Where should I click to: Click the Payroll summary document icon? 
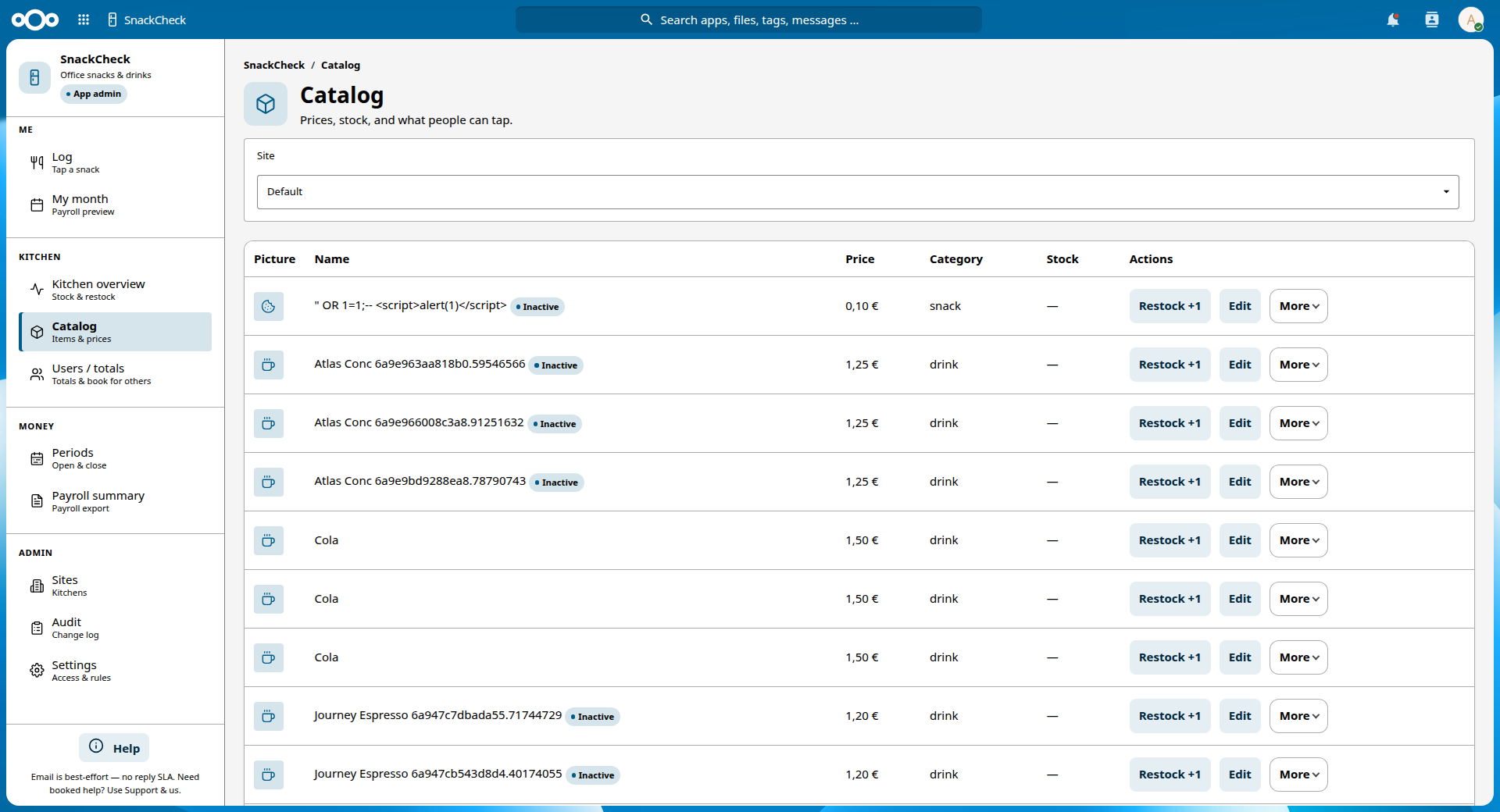point(37,501)
